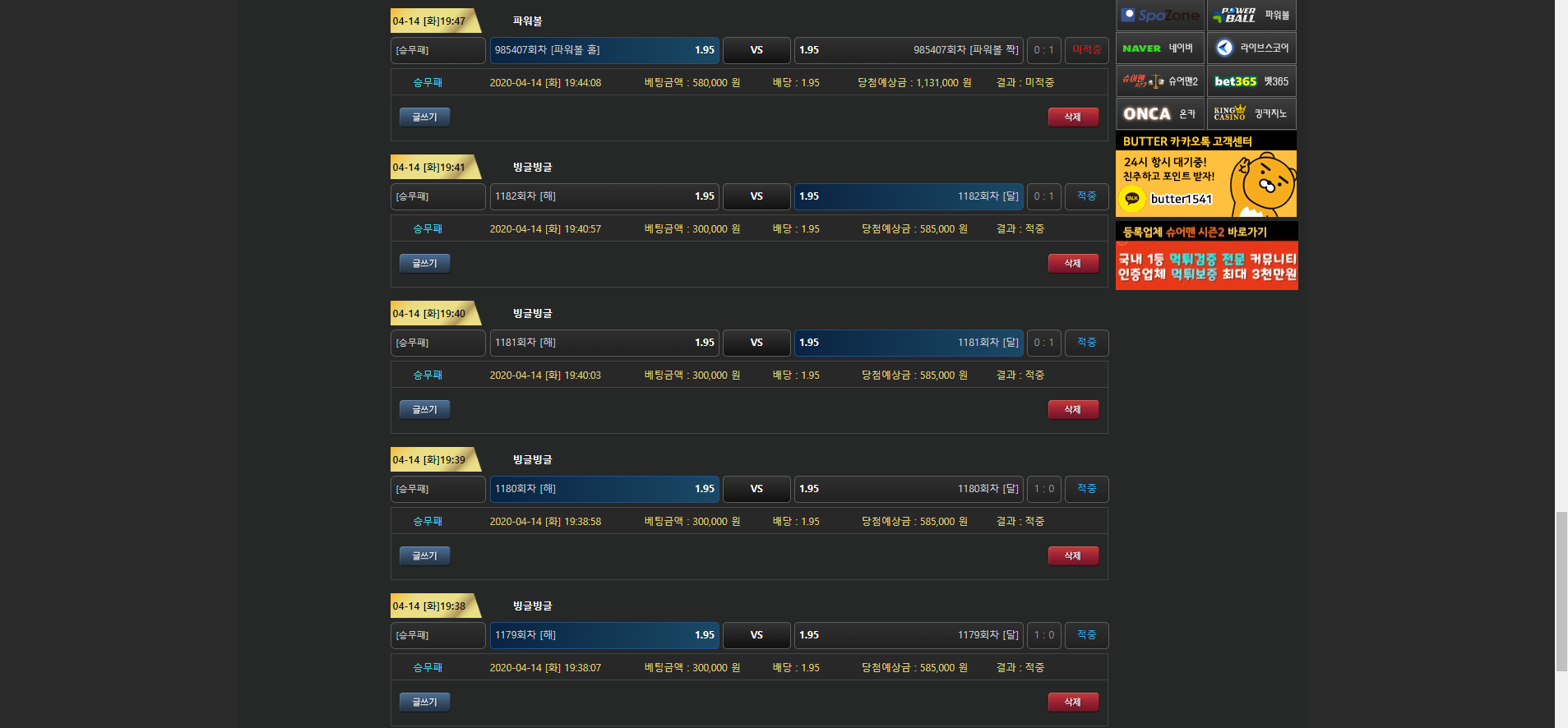Image resolution: width=1568 pixels, height=728 pixels.
Task: Delete the 1182회차 bet entry
Action: [1073, 264]
